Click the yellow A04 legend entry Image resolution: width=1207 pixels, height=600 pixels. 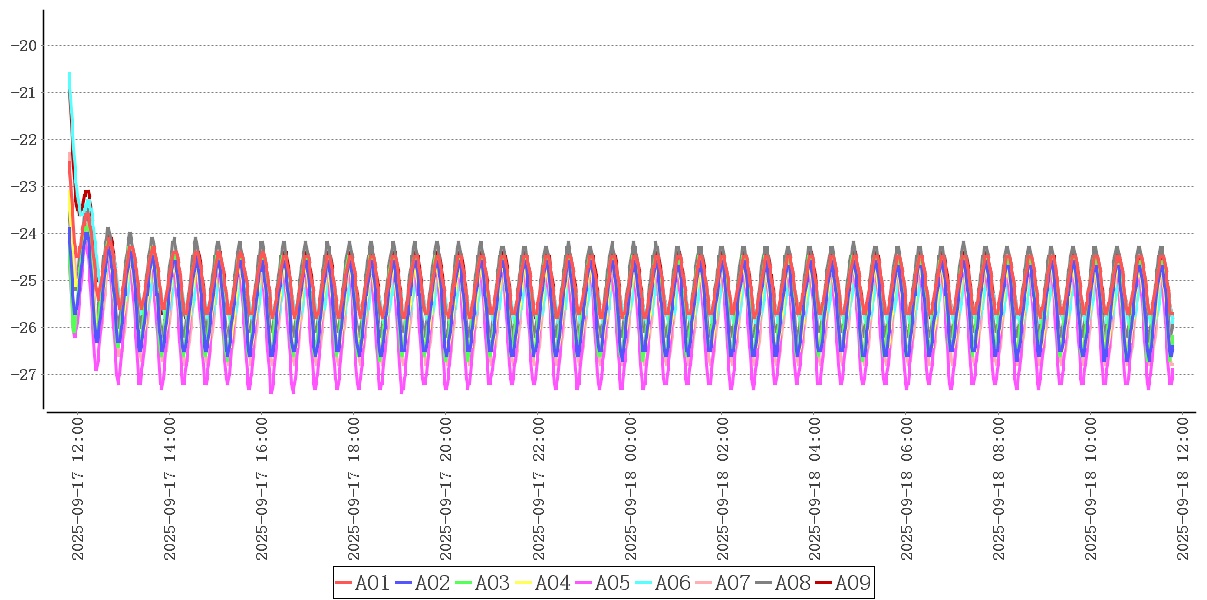pos(543,583)
